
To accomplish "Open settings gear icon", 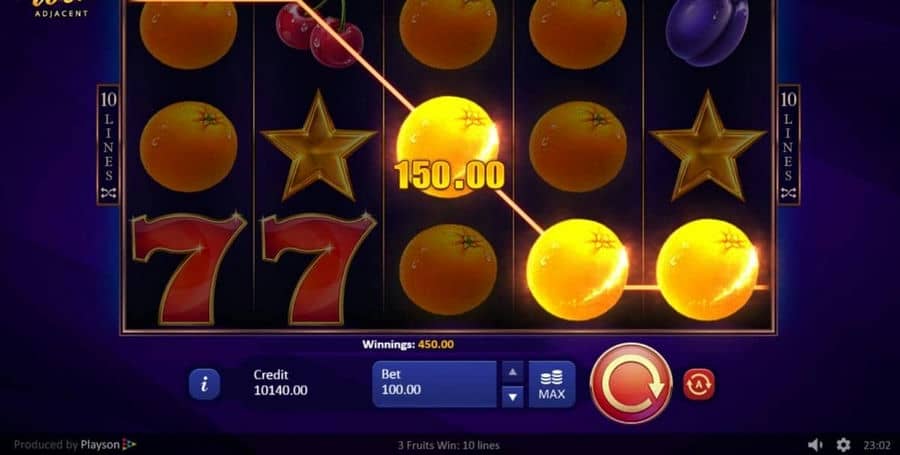I will tap(843, 445).
